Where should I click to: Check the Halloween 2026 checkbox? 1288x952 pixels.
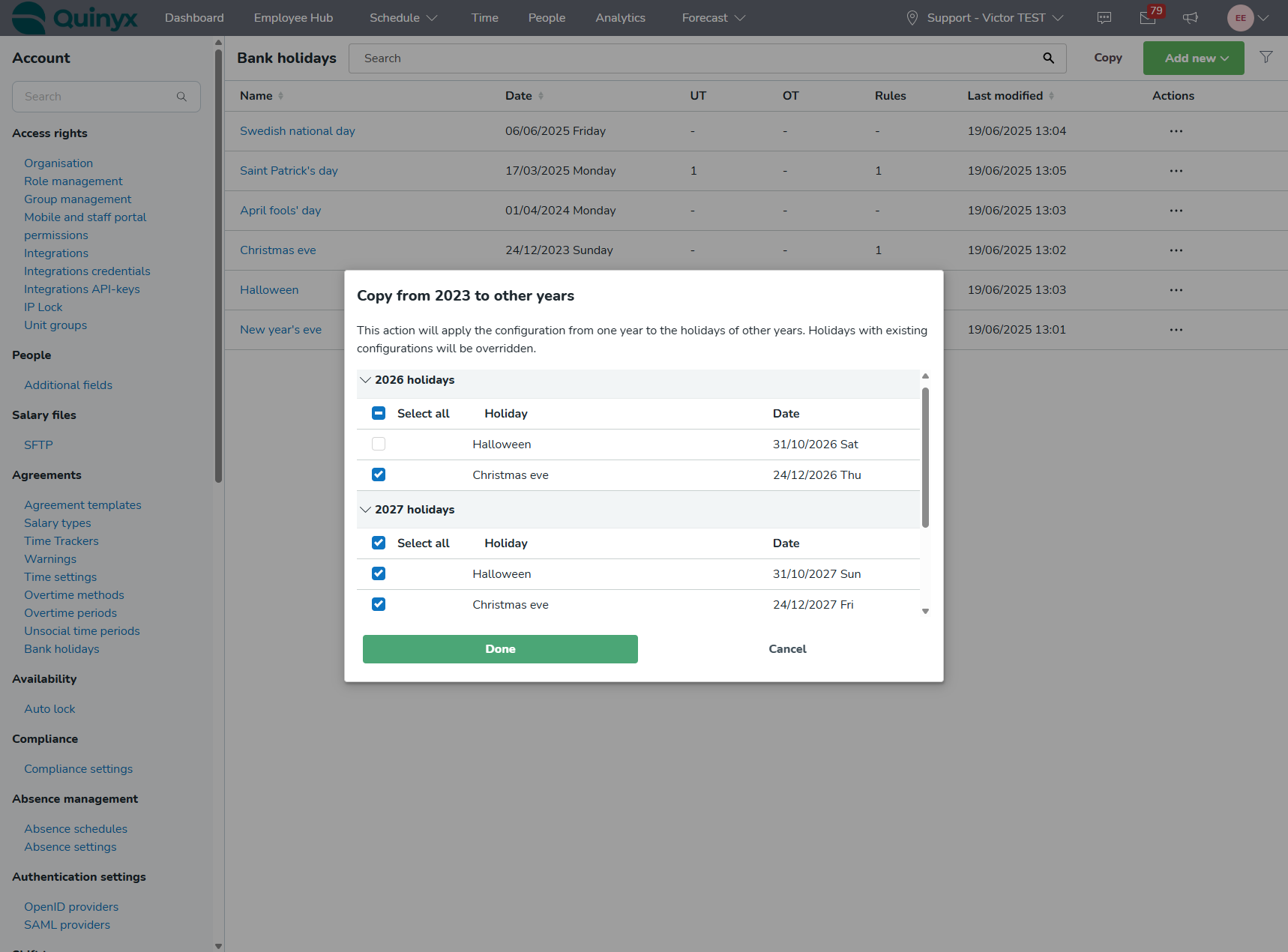[x=379, y=445]
